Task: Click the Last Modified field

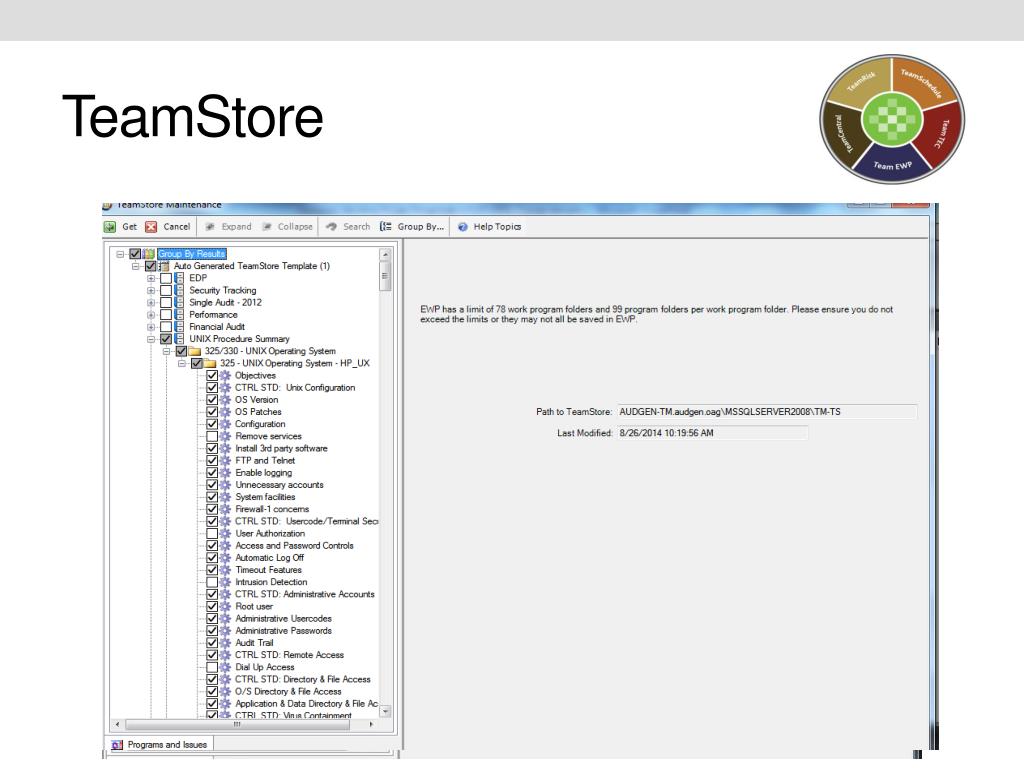Action: point(712,433)
